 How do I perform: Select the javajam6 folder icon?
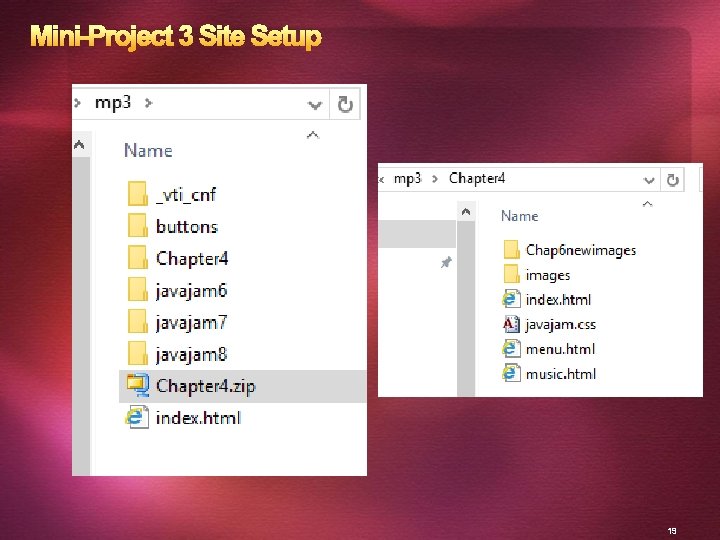pos(138,290)
